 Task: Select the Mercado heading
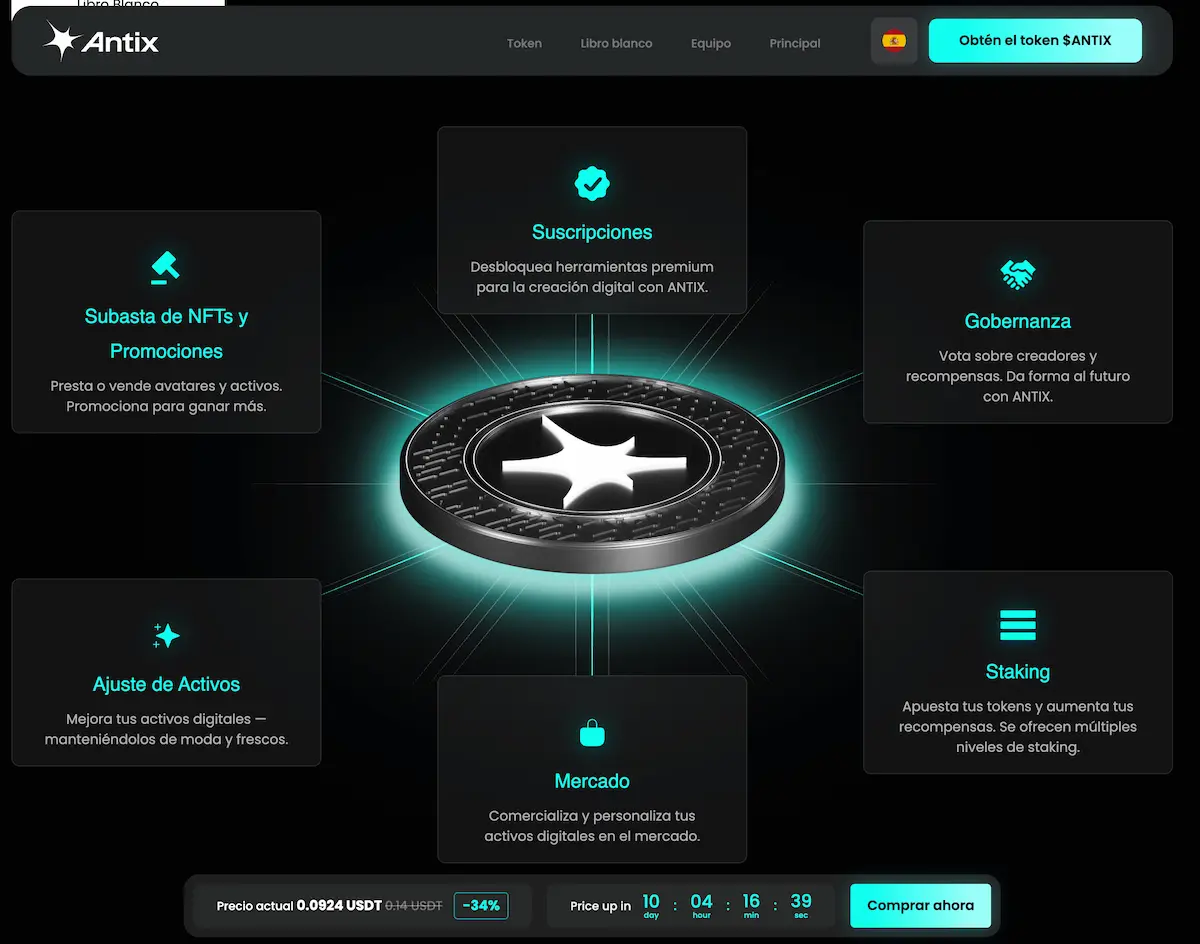click(x=592, y=781)
